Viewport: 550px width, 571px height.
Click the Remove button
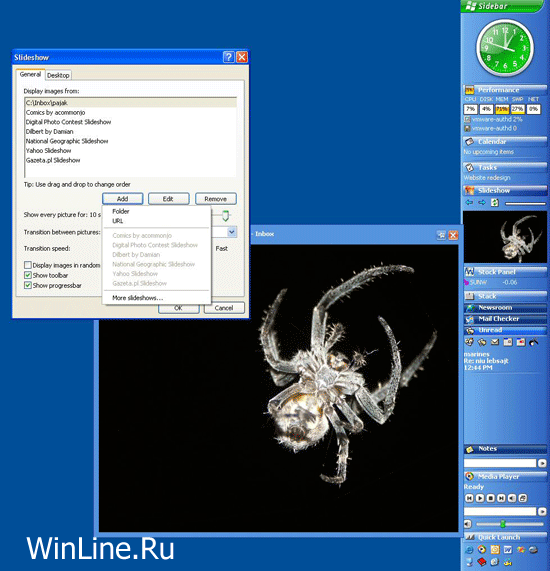(216, 199)
